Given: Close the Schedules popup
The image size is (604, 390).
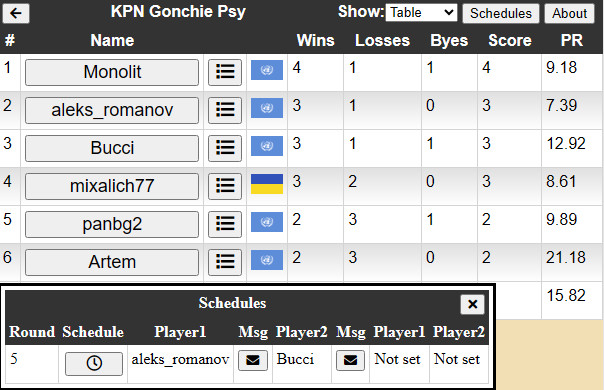Looking at the screenshot, I should coord(473,304).
